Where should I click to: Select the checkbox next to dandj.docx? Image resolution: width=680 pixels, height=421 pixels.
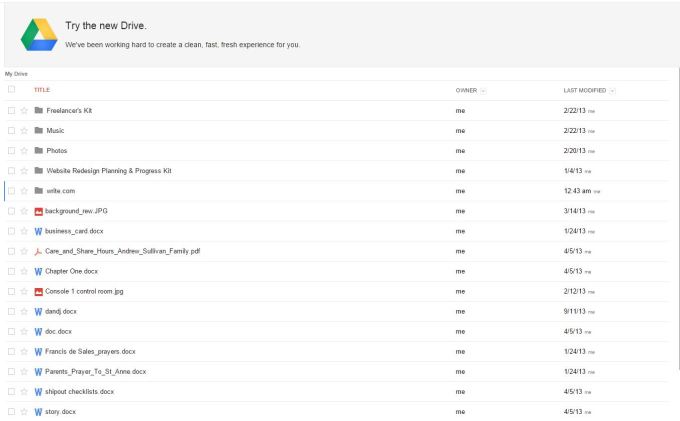point(11,311)
